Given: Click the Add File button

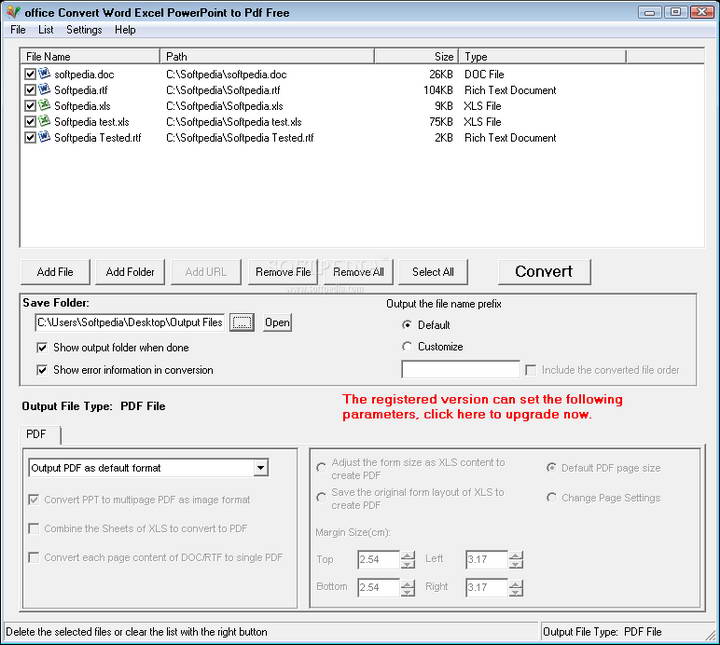Looking at the screenshot, I should pyautogui.click(x=55, y=272).
